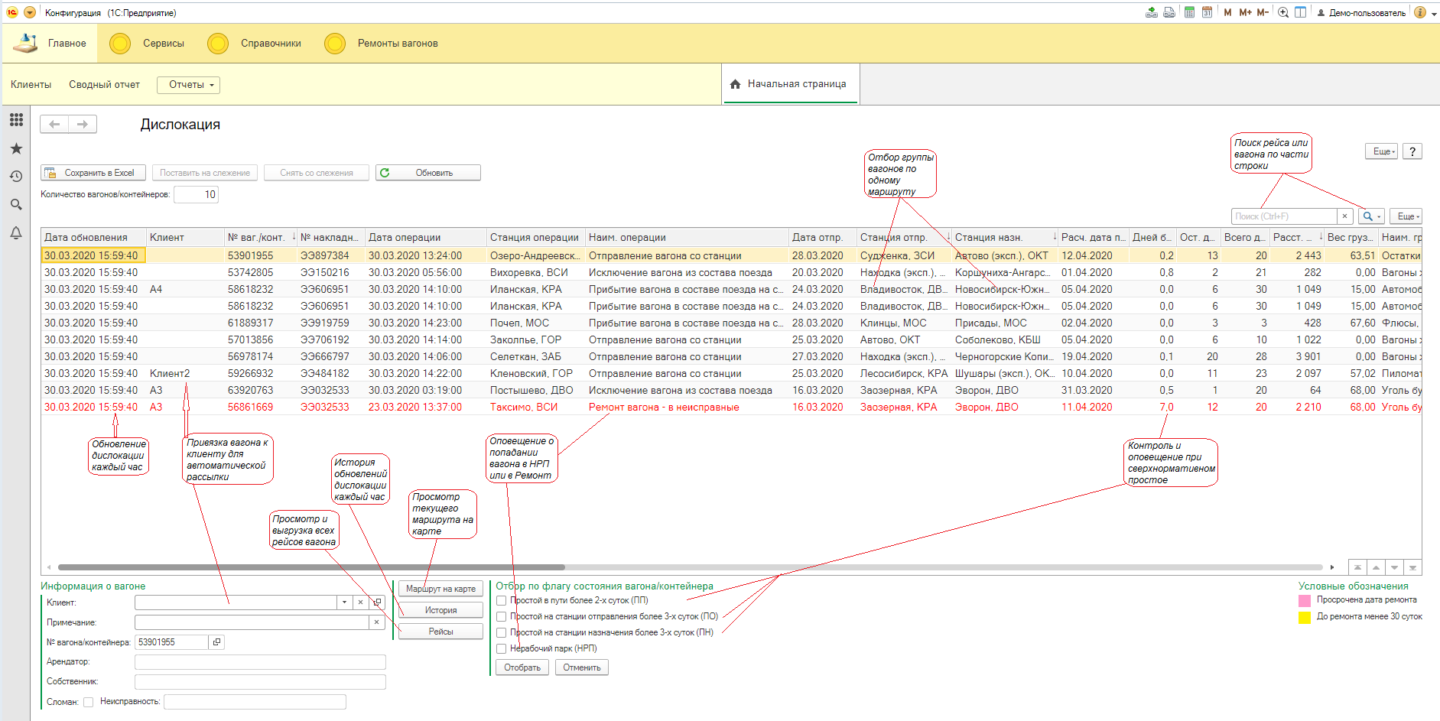The width and height of the screenshot is (1440, 721).
Task: Click the M- memory subtract button
Action: coord(1263,12)
